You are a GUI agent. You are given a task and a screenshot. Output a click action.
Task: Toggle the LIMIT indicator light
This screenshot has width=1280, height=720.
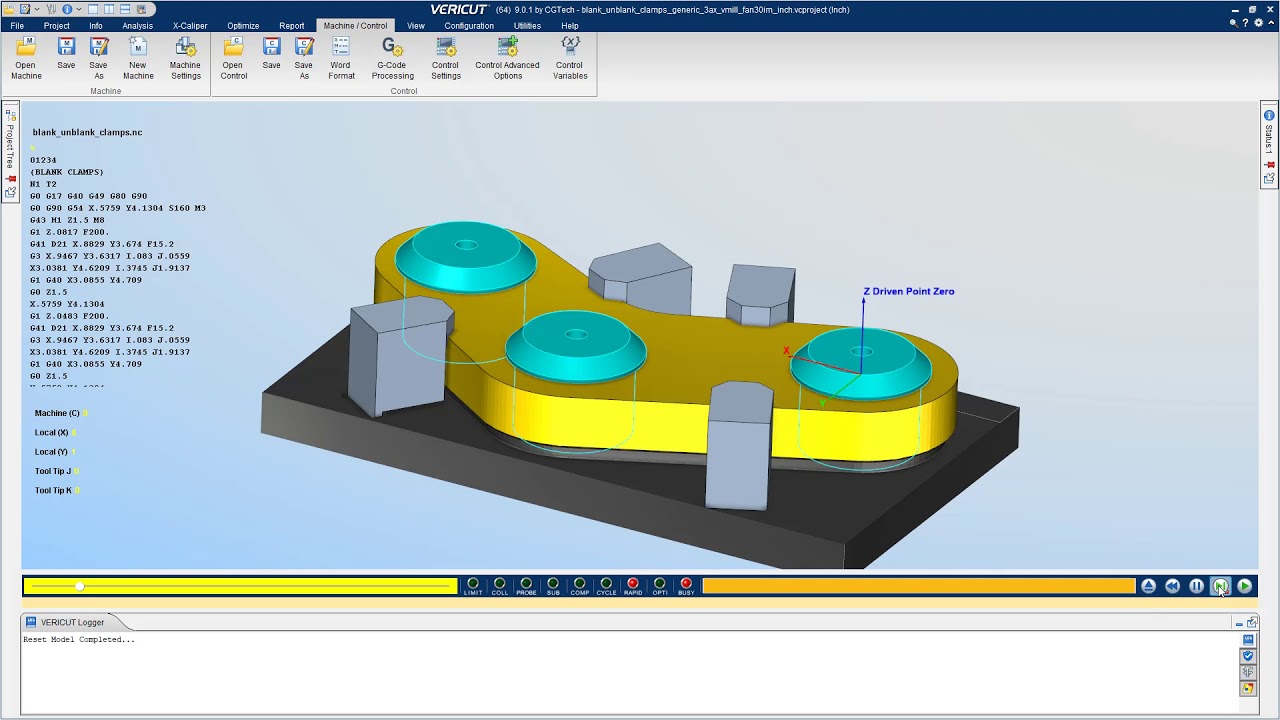[473, 584]
